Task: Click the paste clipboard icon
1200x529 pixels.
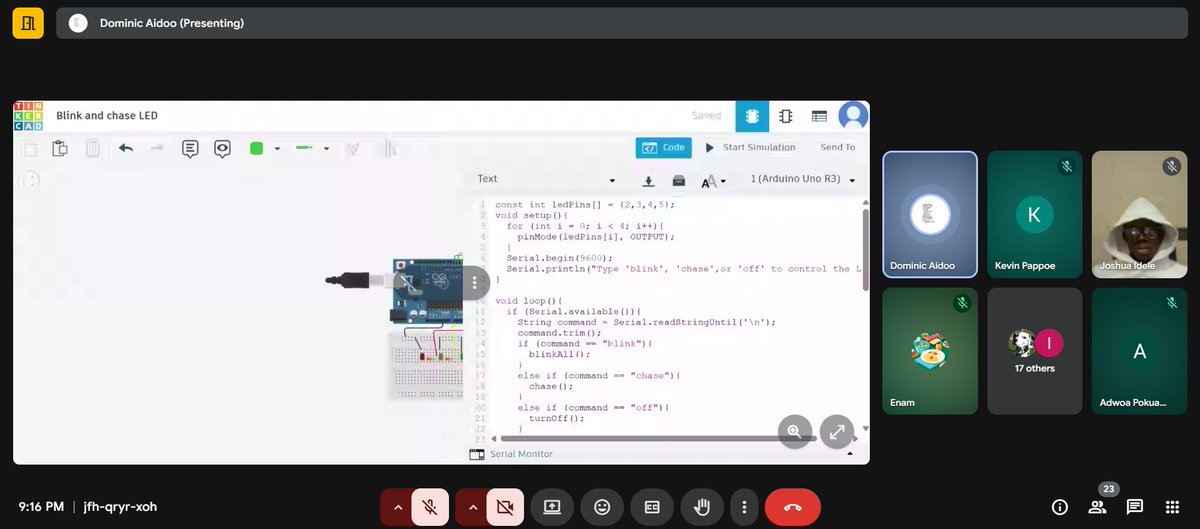Action: point(60,149)
